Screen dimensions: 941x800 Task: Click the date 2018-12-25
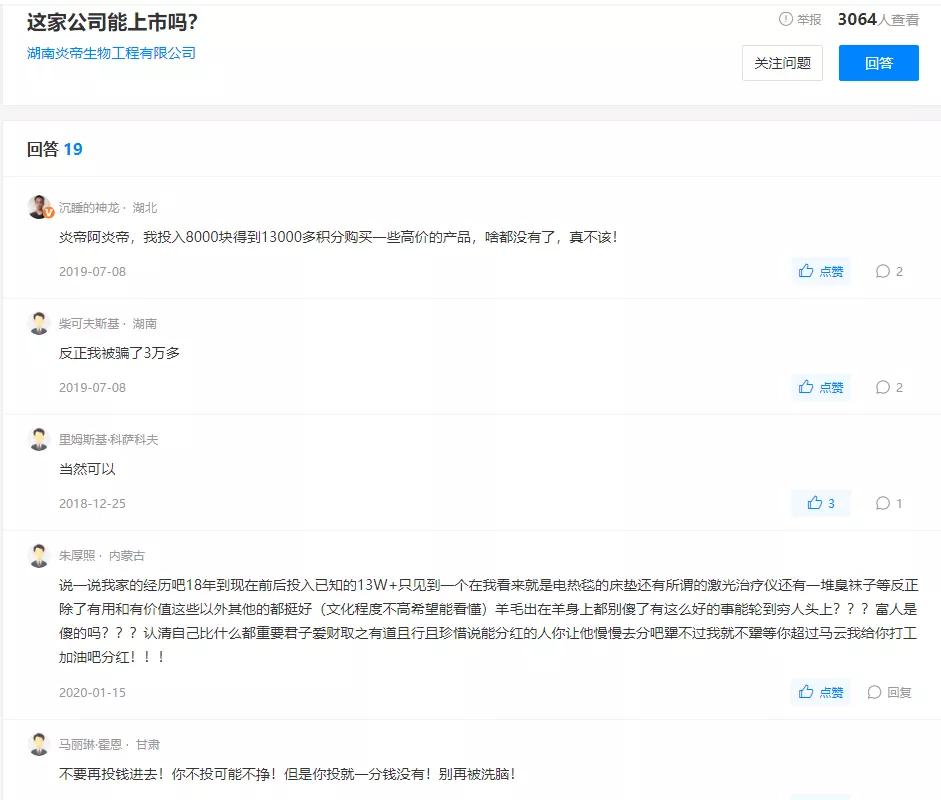tap(92, 504)
